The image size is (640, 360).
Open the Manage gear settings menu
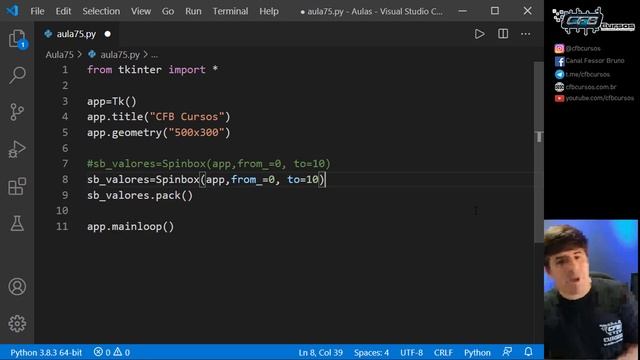tap(17, 324)
